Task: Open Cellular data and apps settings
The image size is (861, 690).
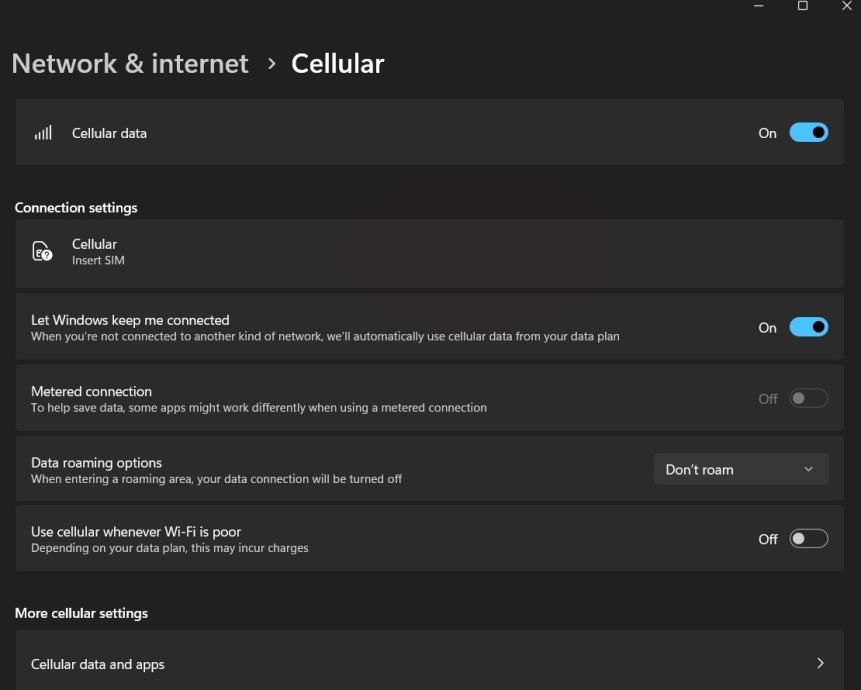Action: click(98, 664)
